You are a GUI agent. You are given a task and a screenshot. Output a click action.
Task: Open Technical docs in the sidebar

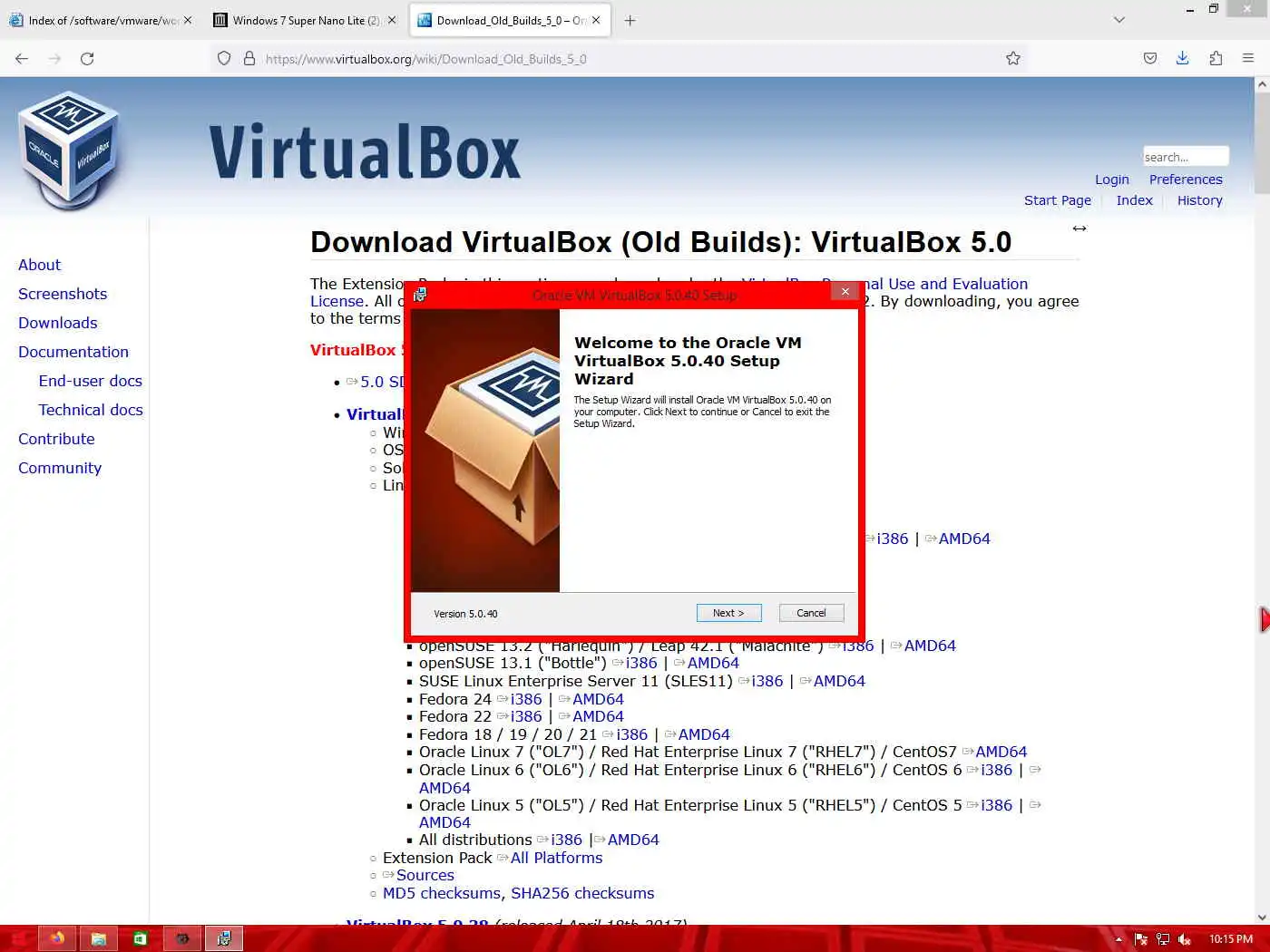tap(91, 410)
